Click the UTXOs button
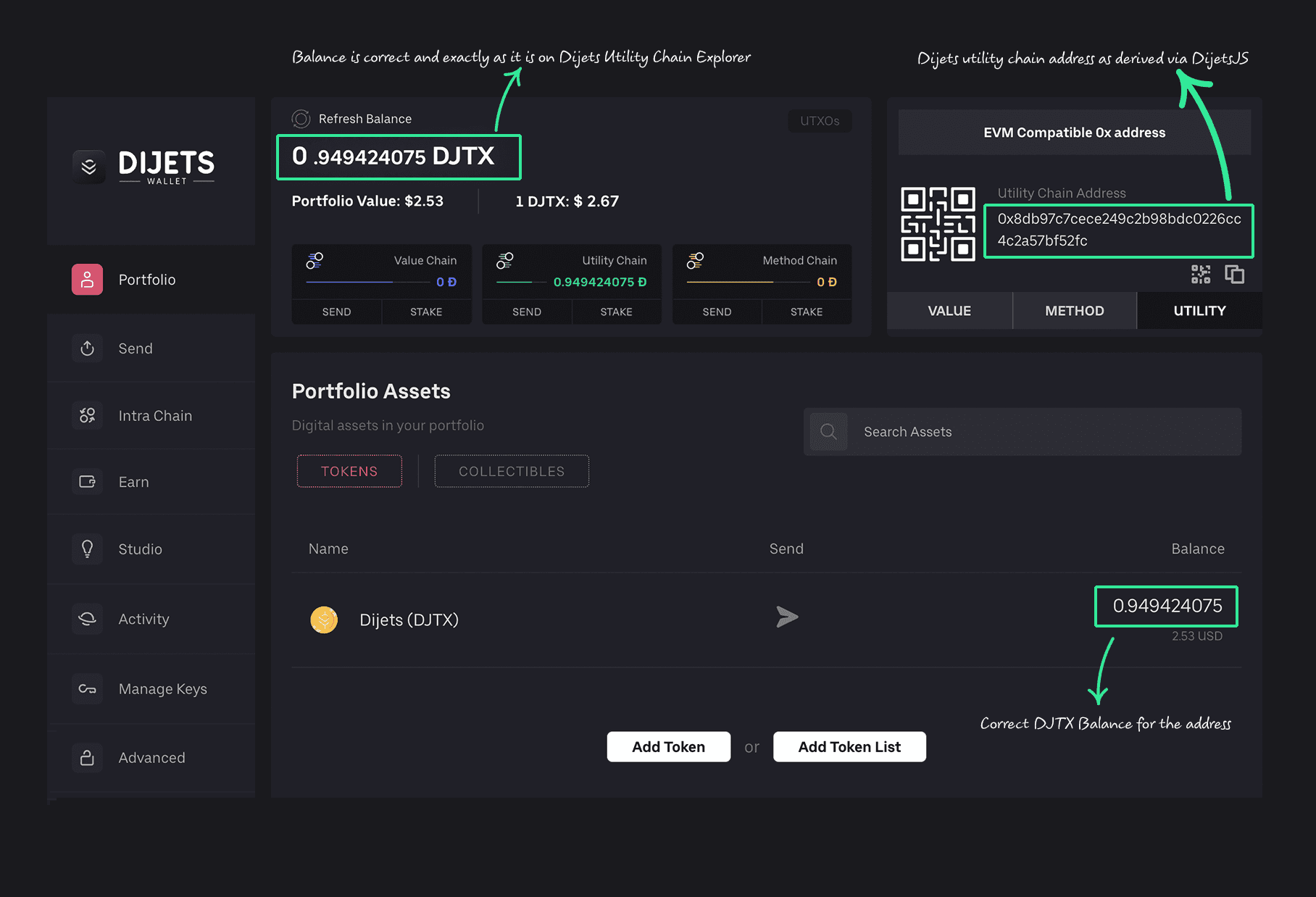Viewport: 1316px width, 897px height. 820,121
